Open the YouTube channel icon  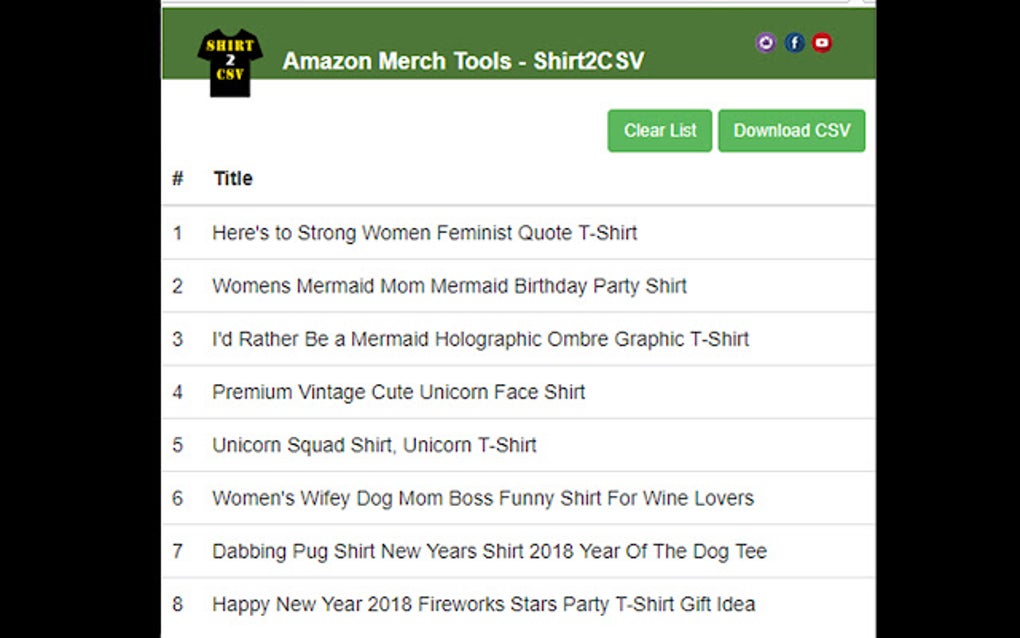[822, 42]
